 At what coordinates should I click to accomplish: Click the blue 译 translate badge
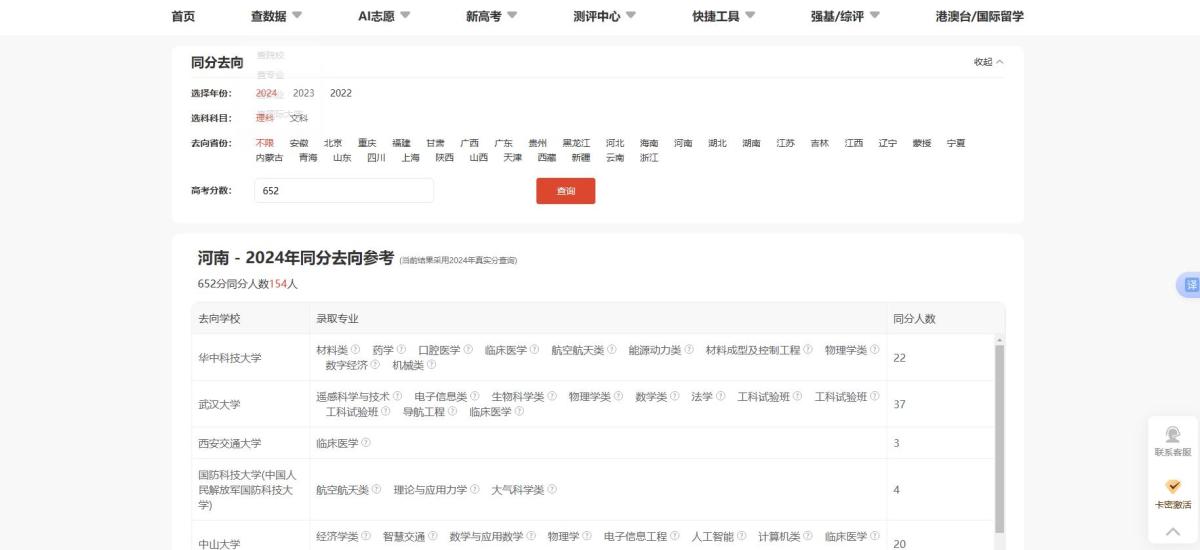[x=1190, y=285]
